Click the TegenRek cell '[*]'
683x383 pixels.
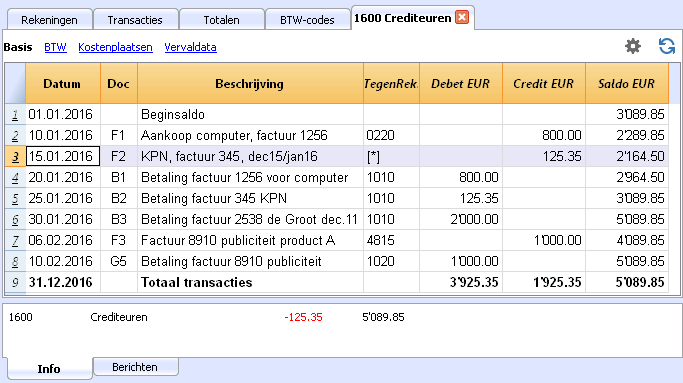[391, 156]
